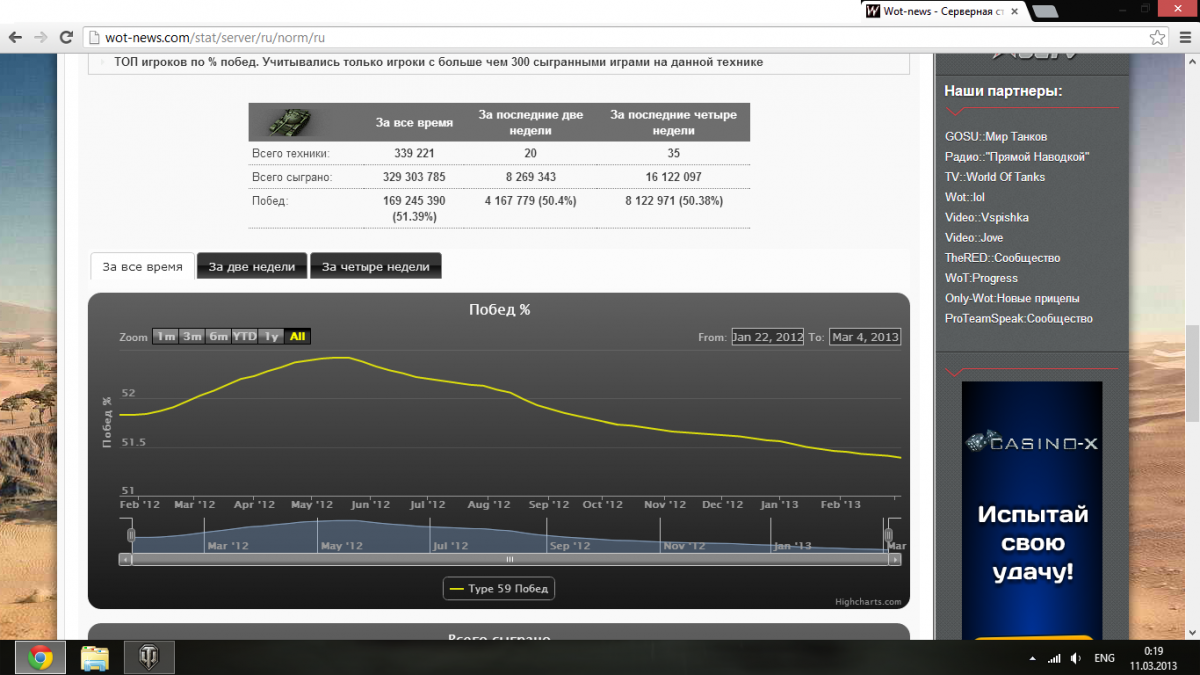Show hidden tray icons arrow

(x=1032, y=659)
